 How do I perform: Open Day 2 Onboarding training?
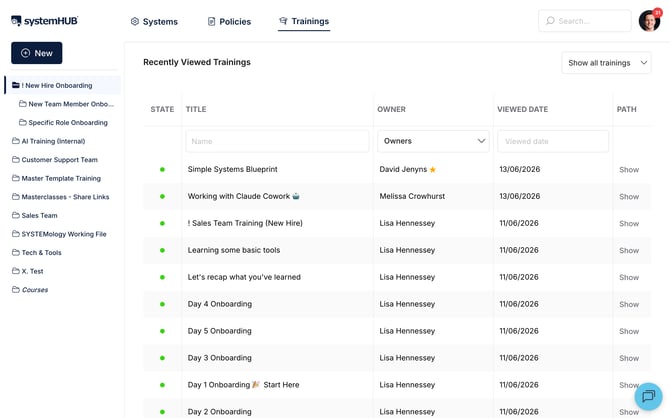(x=220, y=412)
